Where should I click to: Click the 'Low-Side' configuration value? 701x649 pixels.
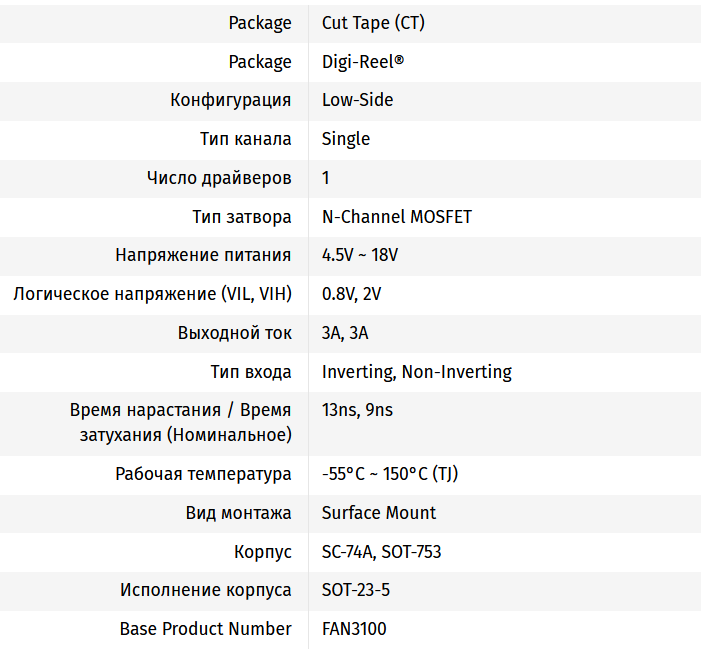pos(357,100)
